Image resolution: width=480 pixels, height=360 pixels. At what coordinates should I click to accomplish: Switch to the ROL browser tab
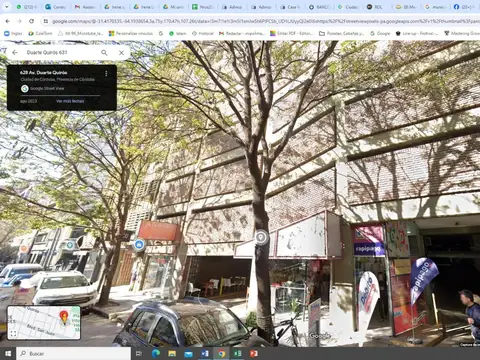tap(377, 7)
